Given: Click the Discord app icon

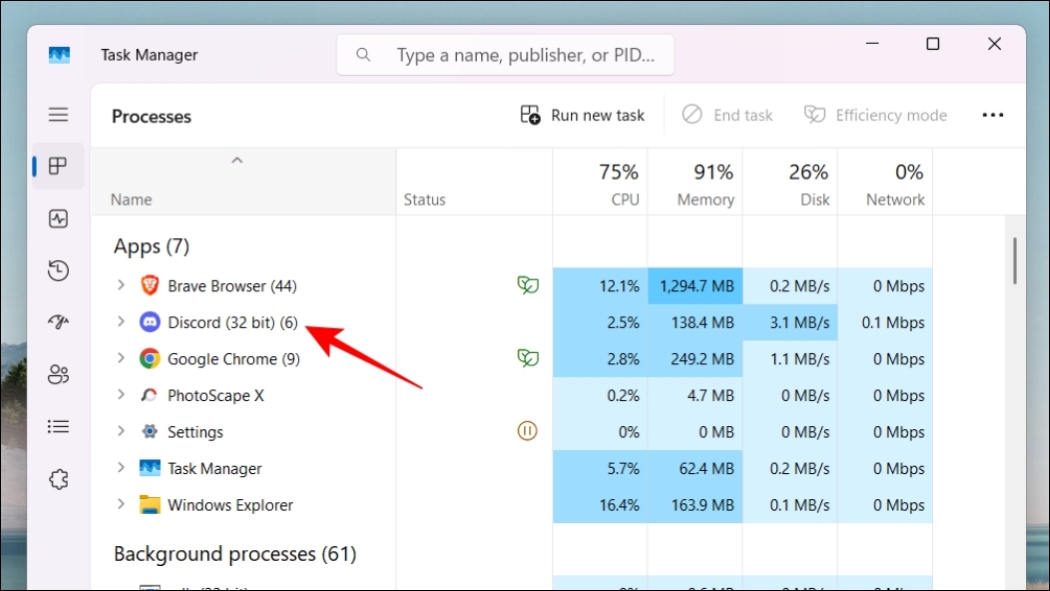Looking at the screenshot, I should tap(150, 322).
